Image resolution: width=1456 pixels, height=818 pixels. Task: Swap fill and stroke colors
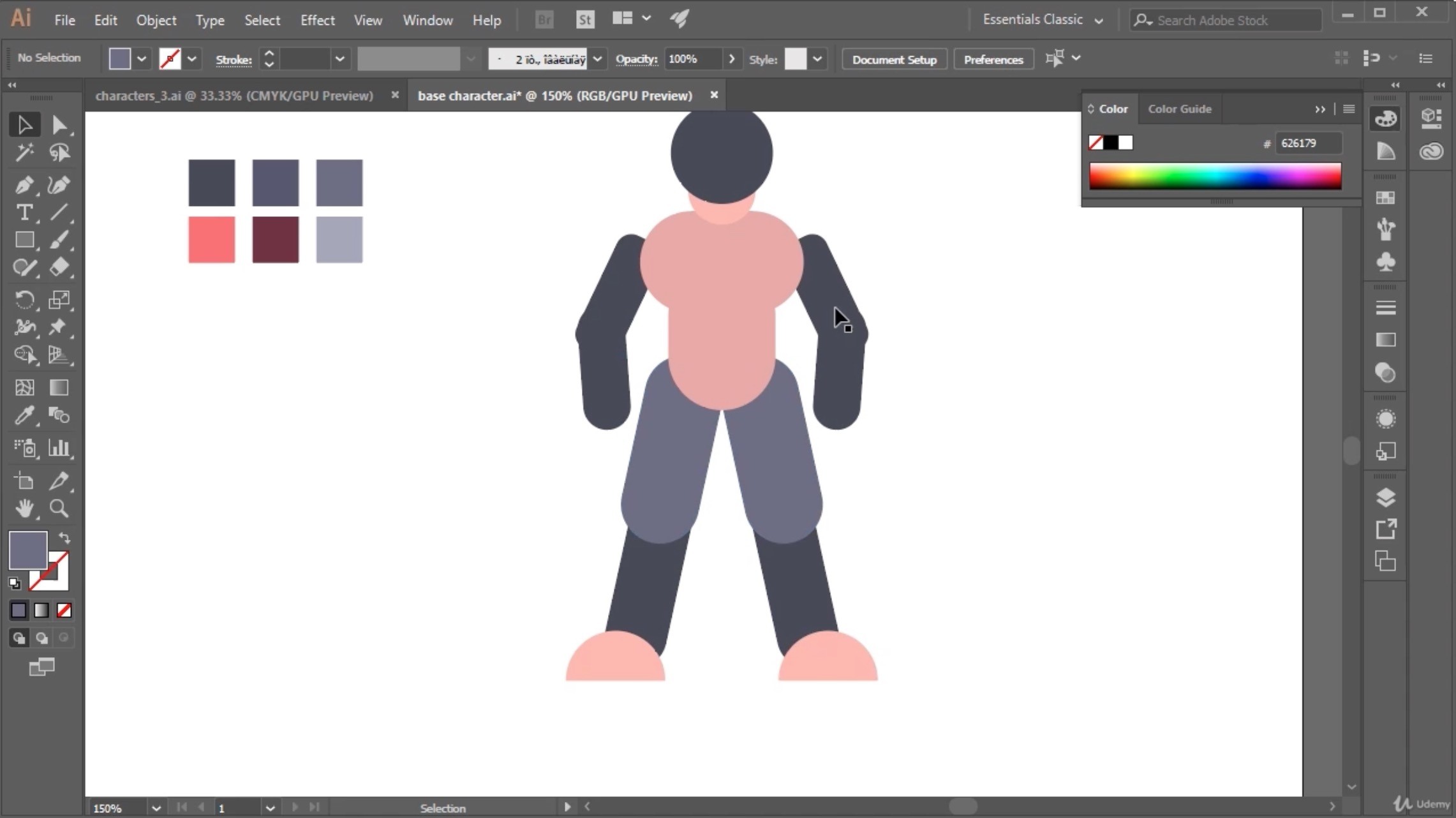[x=64, y=538]
